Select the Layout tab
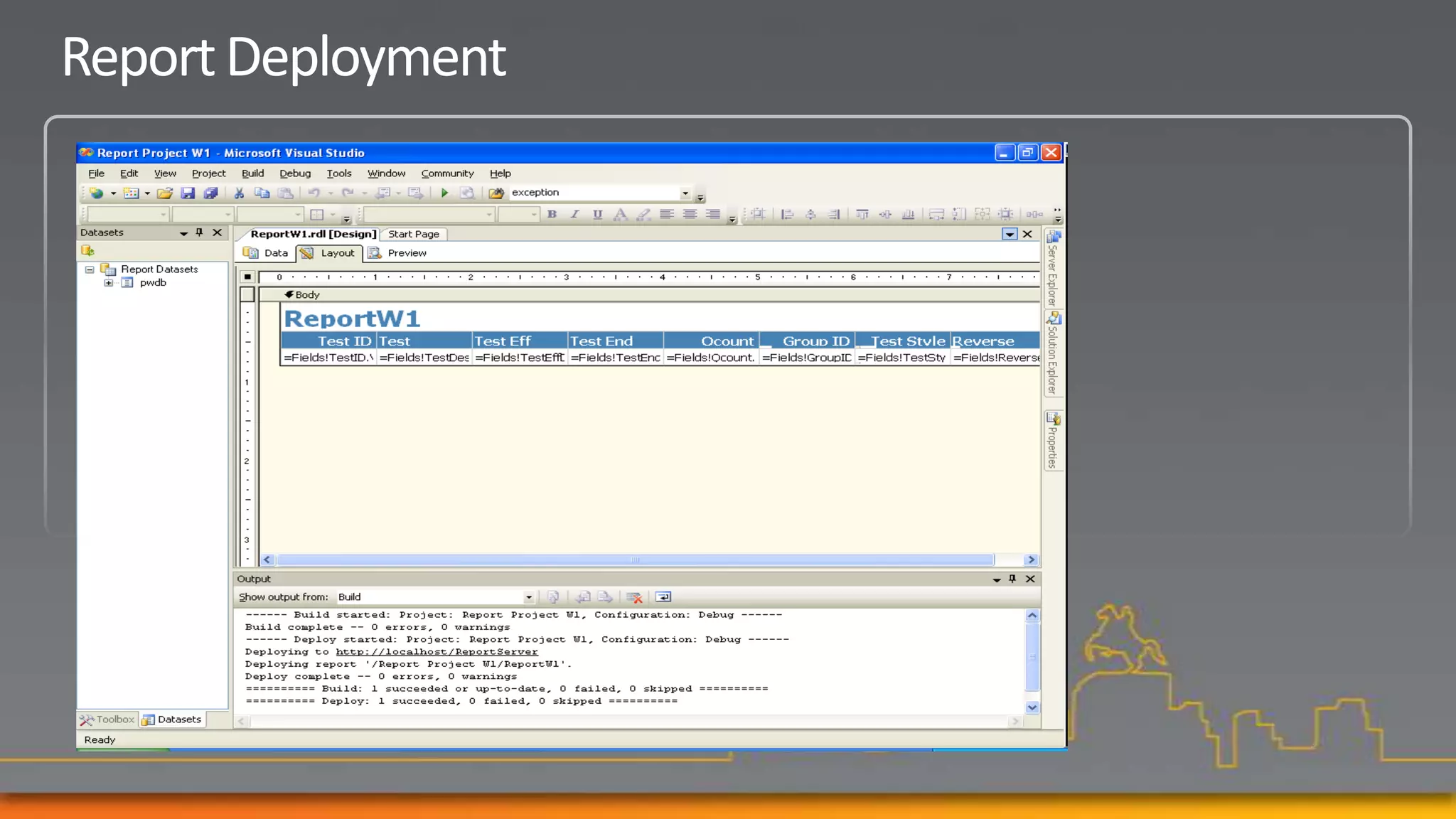The width and height of the screenshot is (1456, 819). (x=328, y=253)
